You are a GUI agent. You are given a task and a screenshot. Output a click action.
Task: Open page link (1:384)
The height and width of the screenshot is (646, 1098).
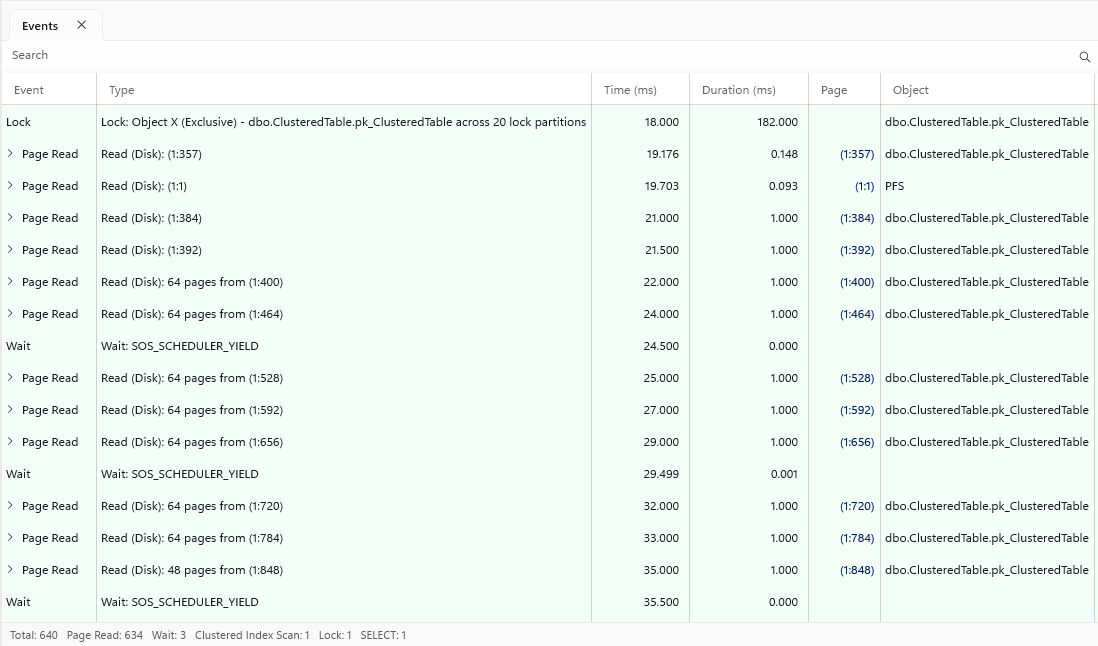coord(857,218)
